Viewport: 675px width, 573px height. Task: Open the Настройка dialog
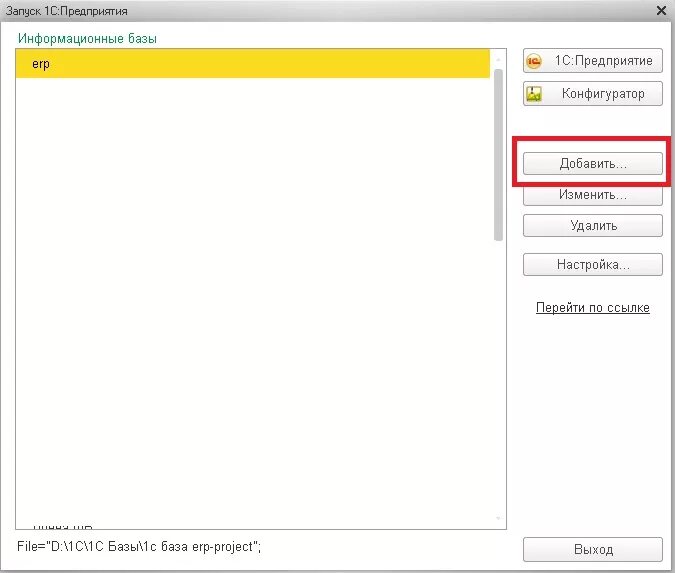[x=592, y=264]
